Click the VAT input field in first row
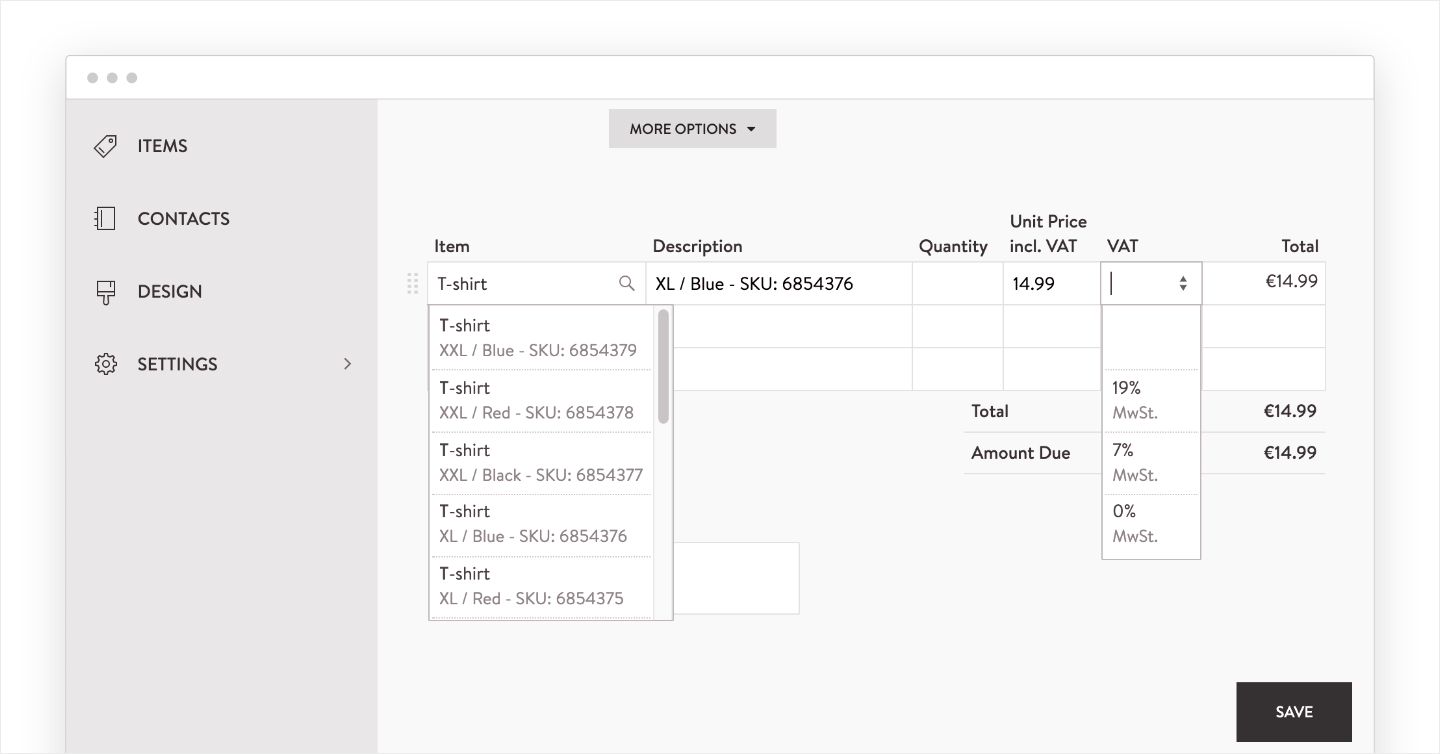Screen dimensions: 1440x754 [x=1151, y=284]
